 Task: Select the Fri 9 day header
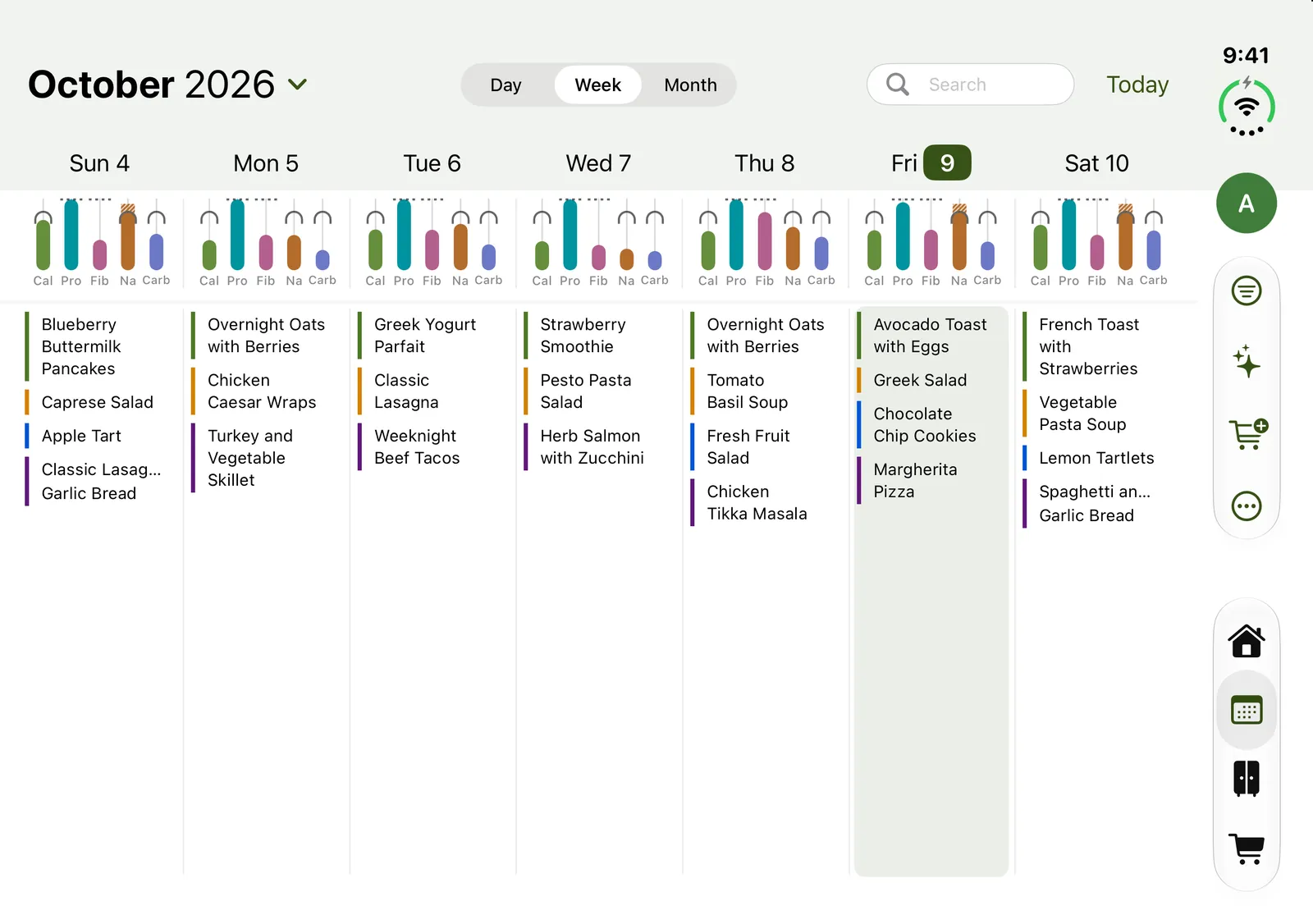[931, 162]
